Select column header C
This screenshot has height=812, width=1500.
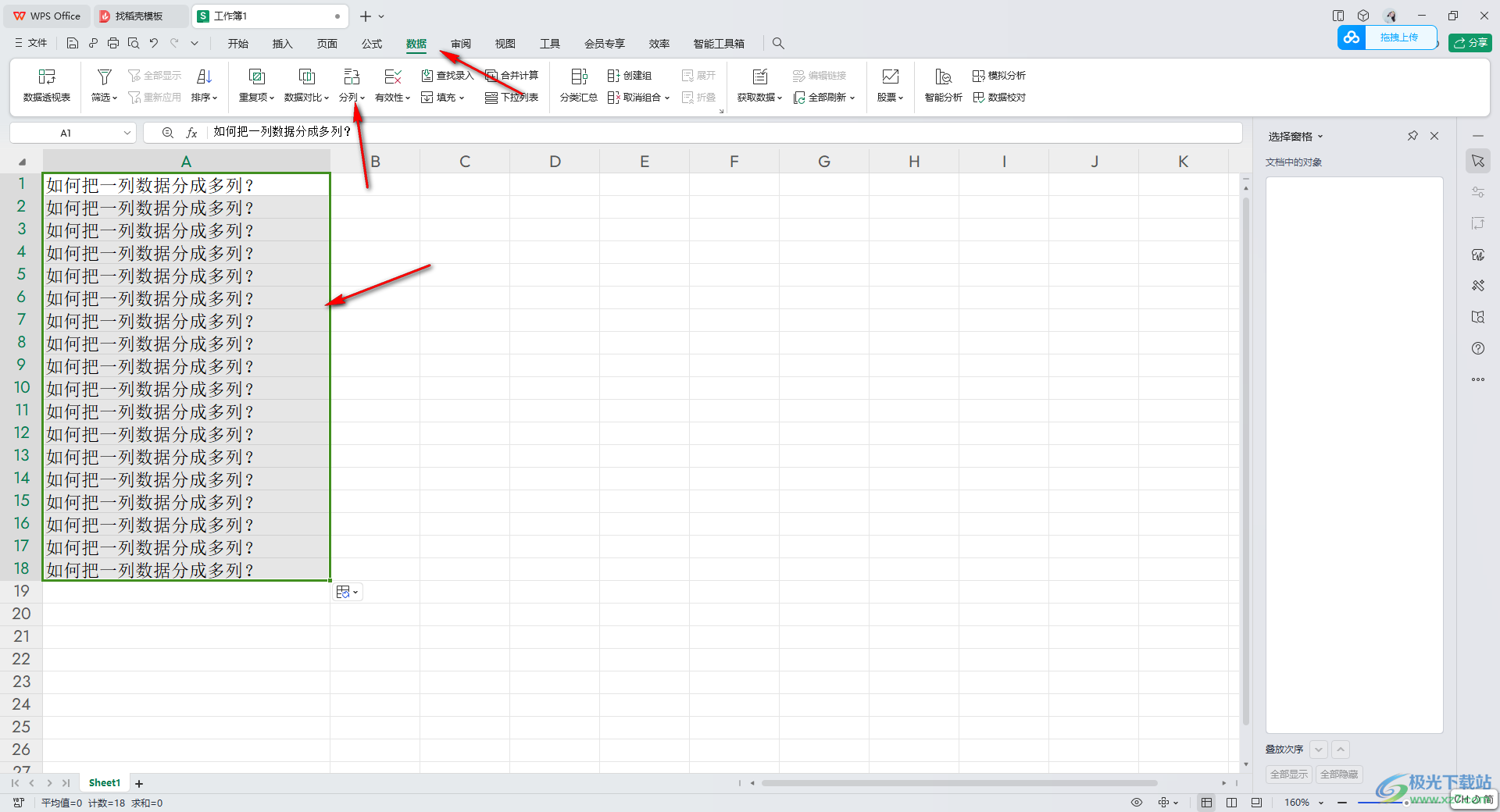465,162
